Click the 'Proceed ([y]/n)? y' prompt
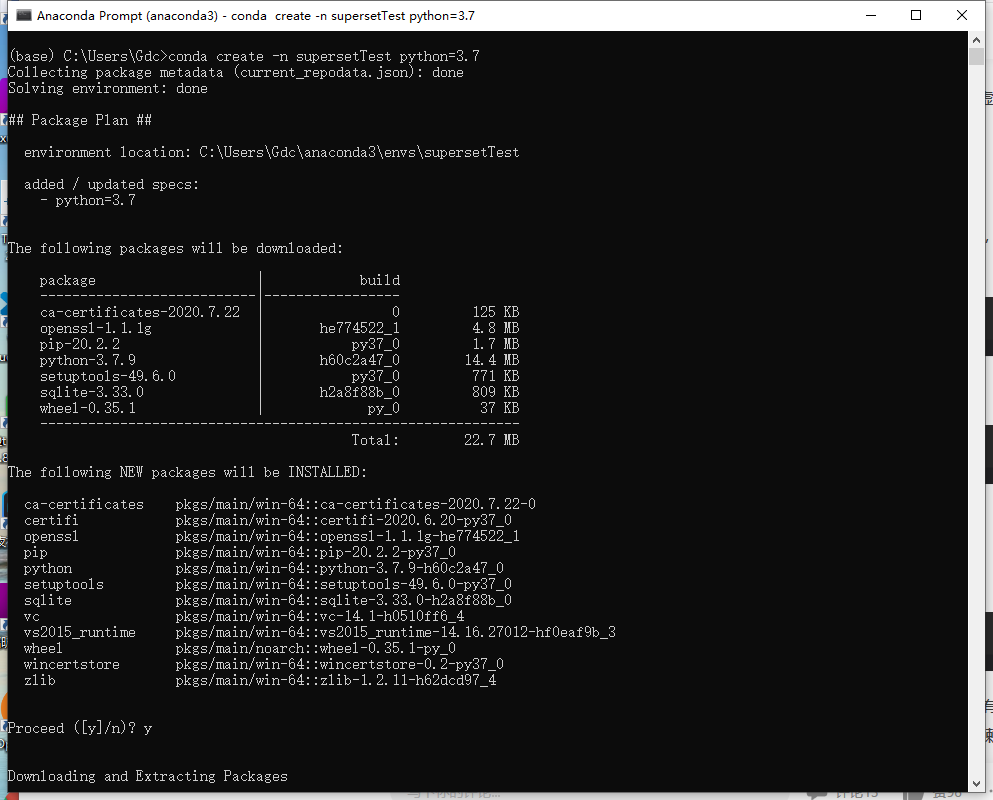Image resolution: width=993 pixels, height=800 pixels. coord(80,728)
